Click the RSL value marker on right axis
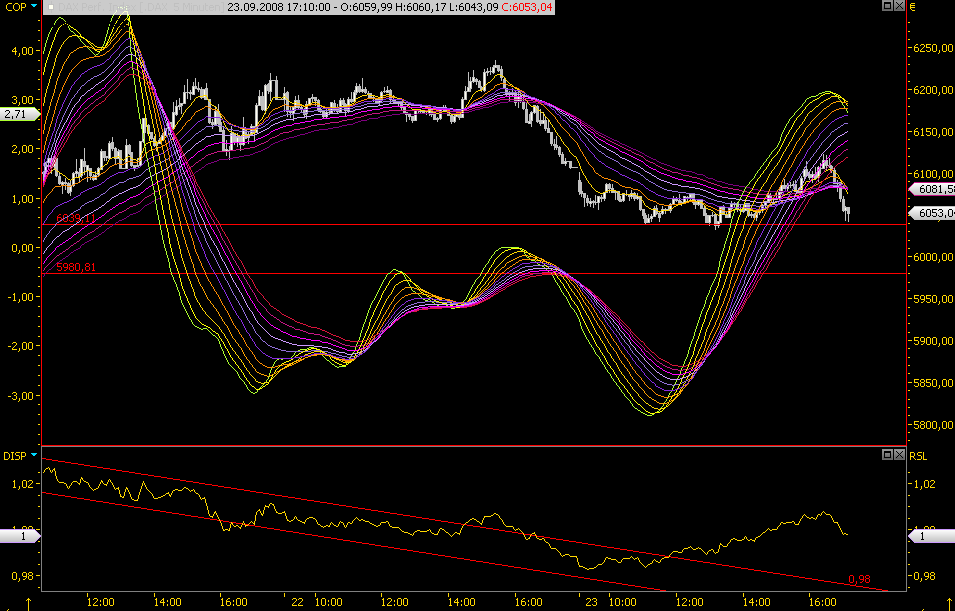 pos(931,537)
